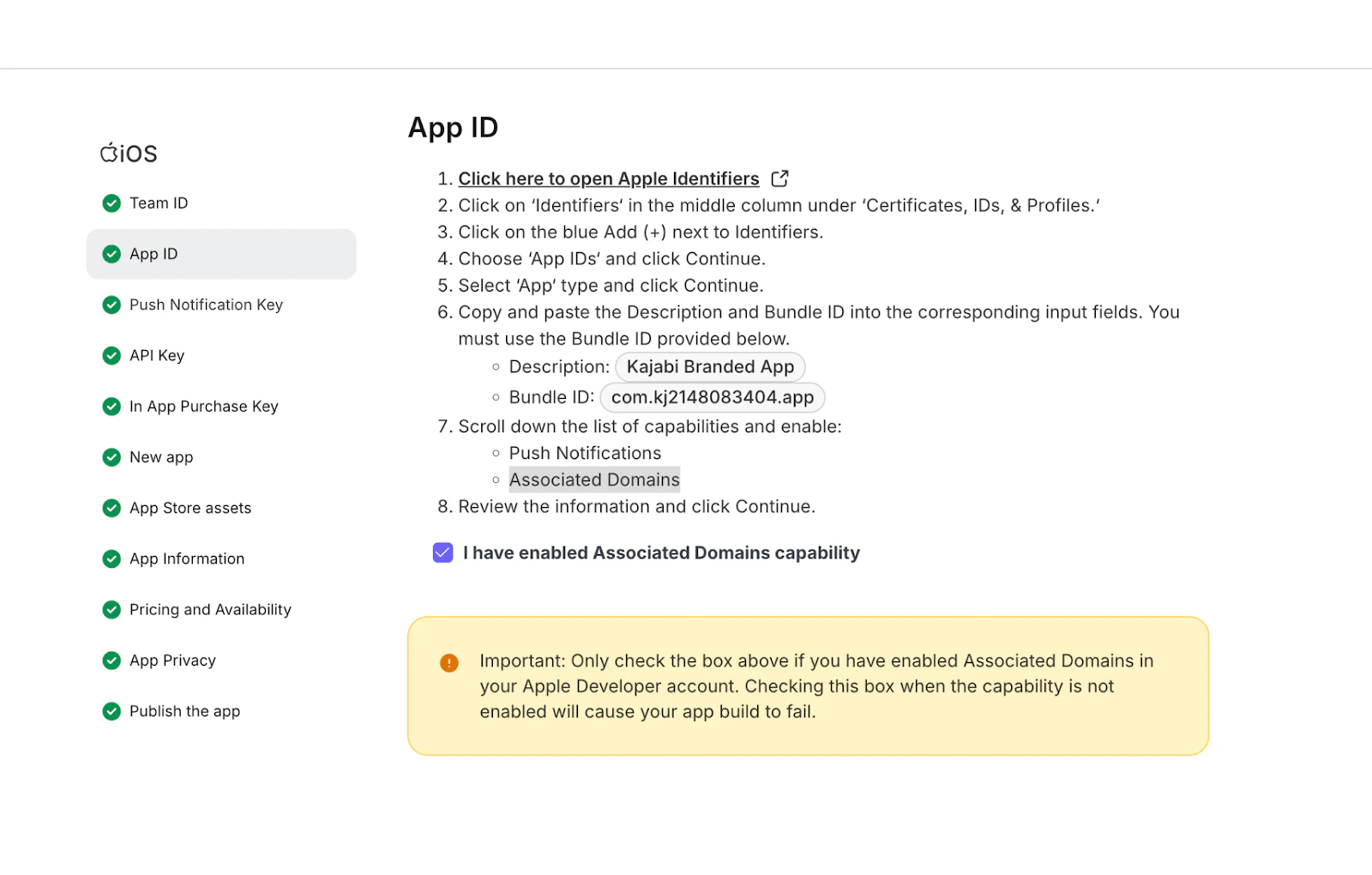
Task: Open the Pricing and Availability section
Action: coord(209,609)
